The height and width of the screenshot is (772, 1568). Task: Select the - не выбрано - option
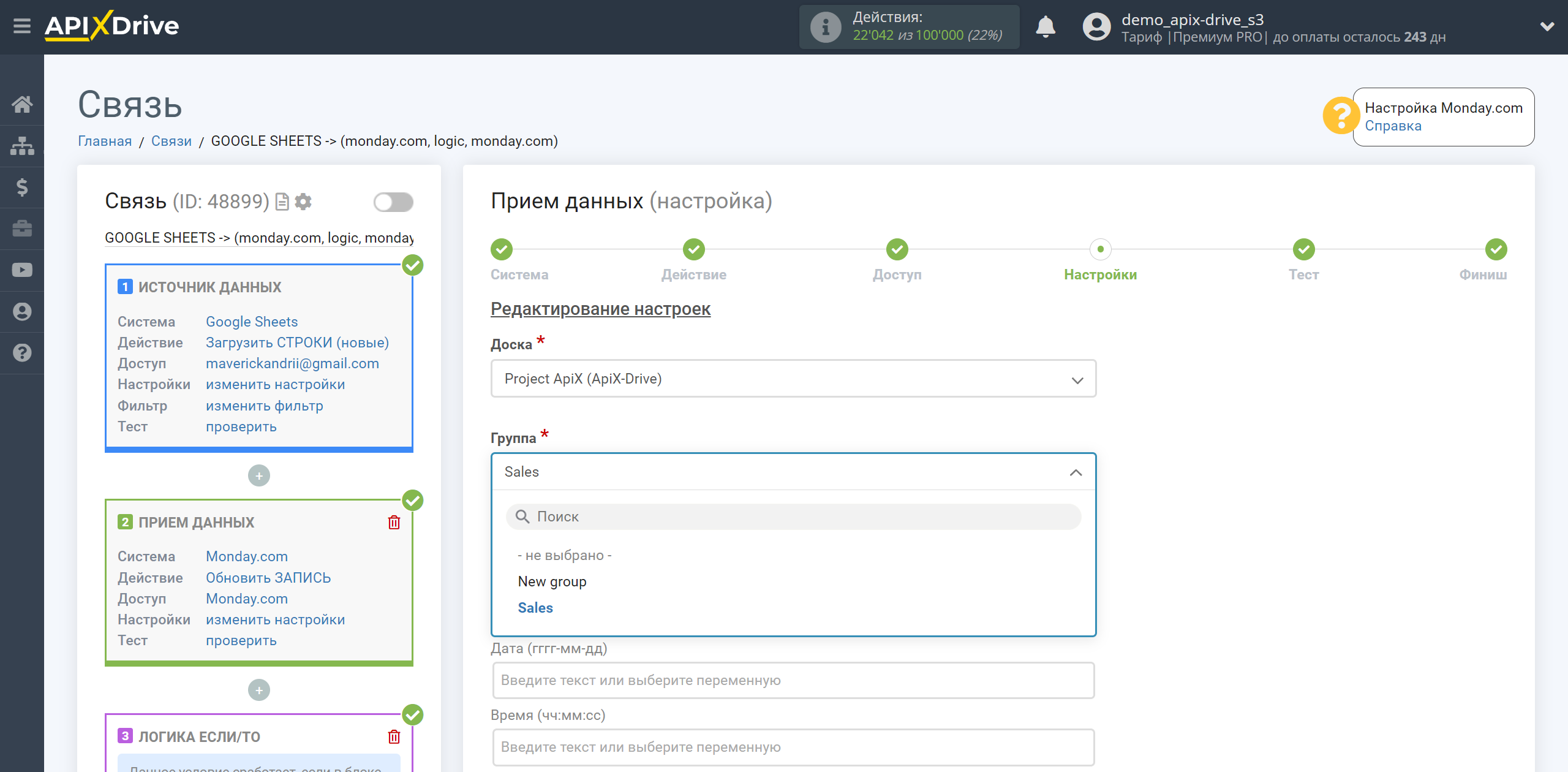click(x=564, y=555)
